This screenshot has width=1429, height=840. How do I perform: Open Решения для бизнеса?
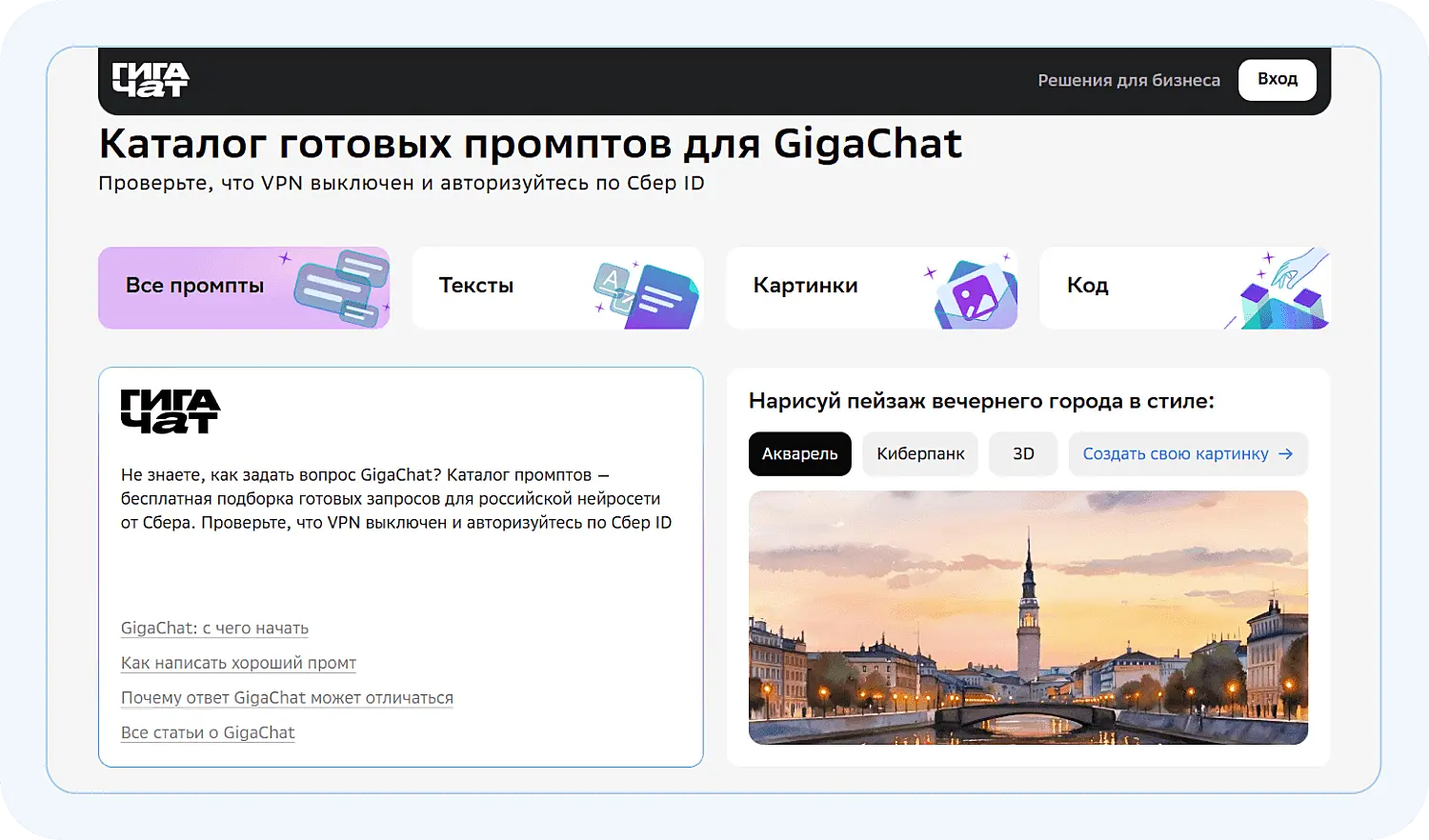tap(1128, 80)
